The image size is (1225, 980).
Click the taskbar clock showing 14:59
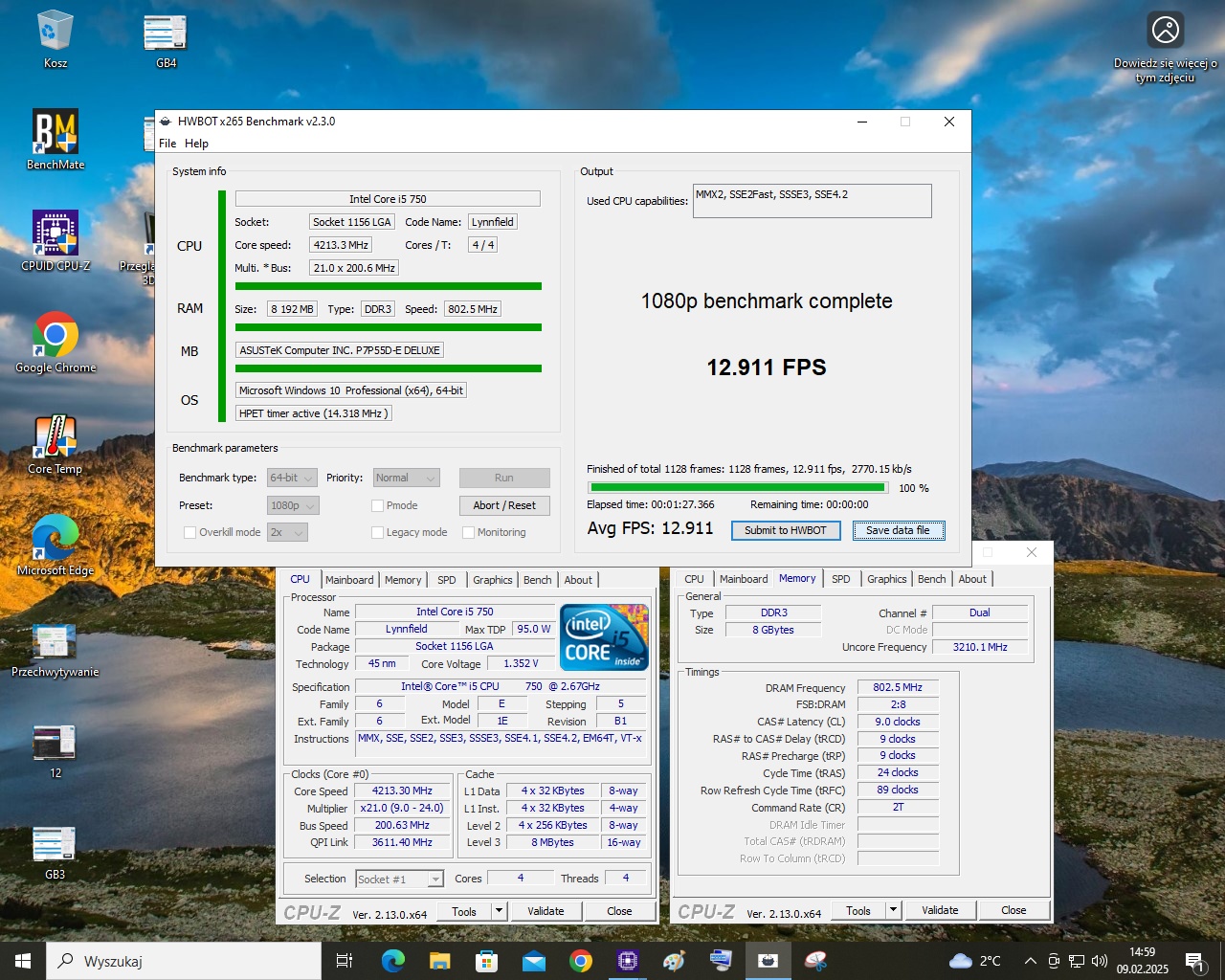1142,961
